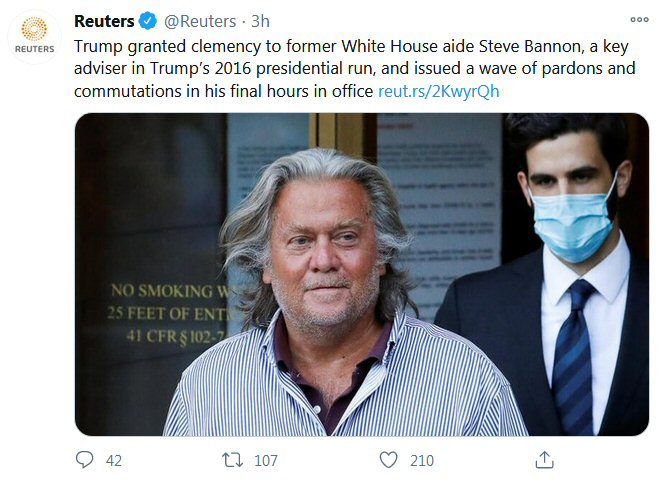Click the reply speech bubble icon
The width and height of the screenshot is (663, 481).
(85, 459)
